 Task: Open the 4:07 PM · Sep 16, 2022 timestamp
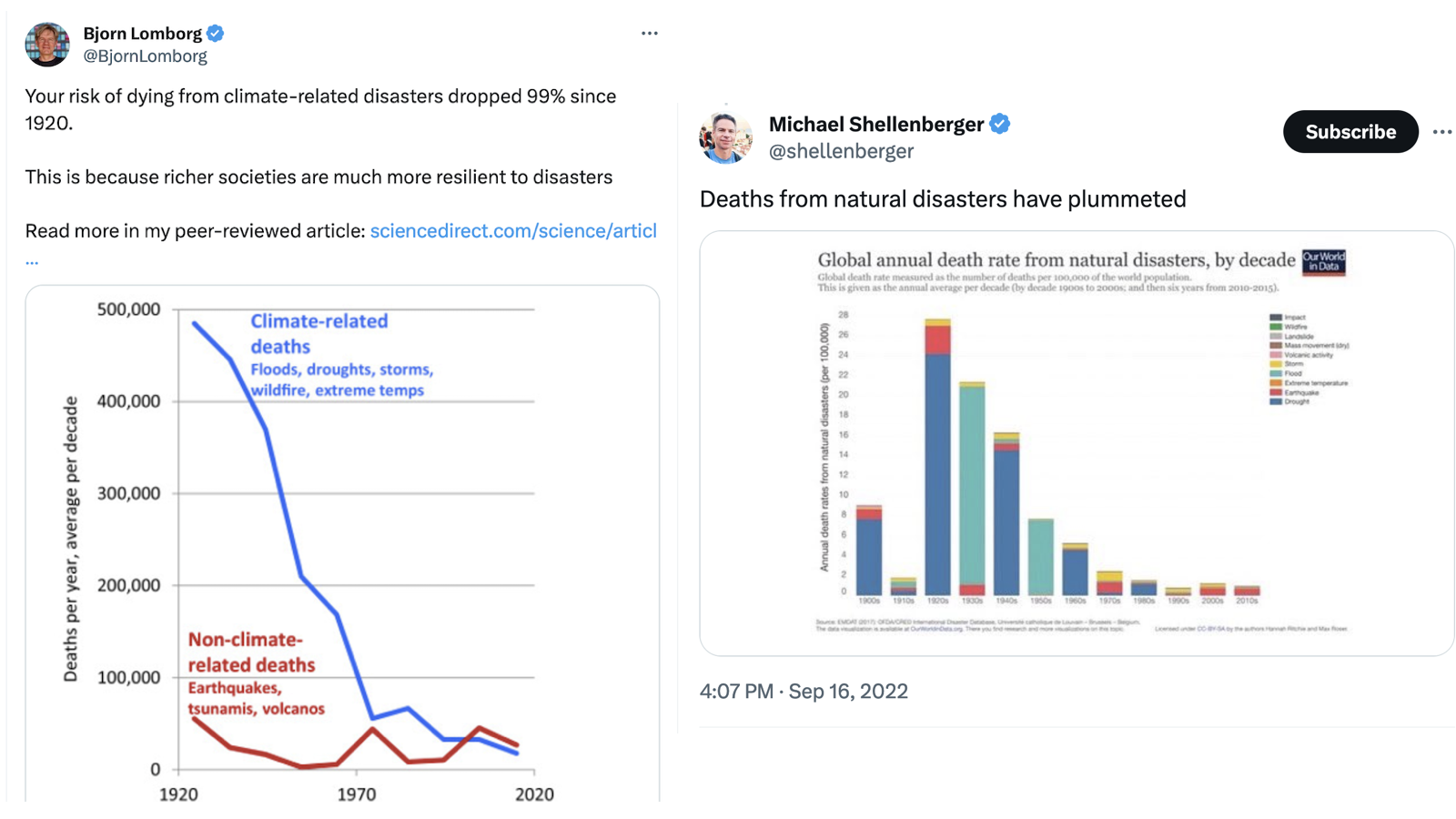[x=804, y=692]
